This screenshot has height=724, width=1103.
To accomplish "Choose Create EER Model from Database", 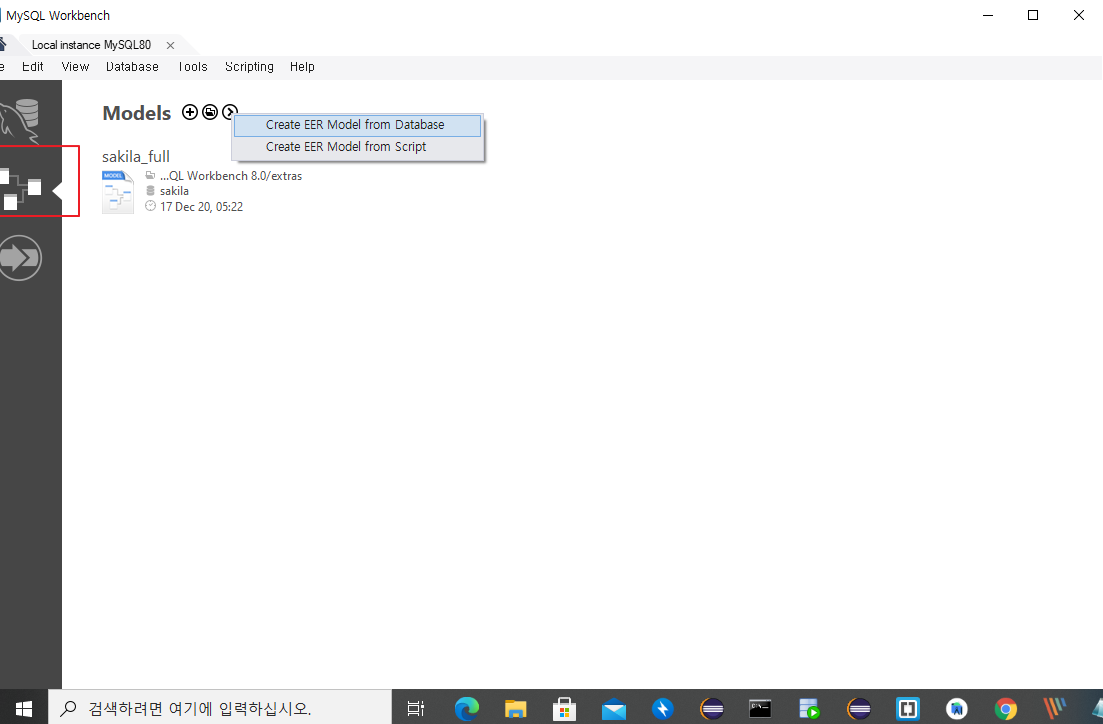I will pyautogui.click(x=357, y=125).
